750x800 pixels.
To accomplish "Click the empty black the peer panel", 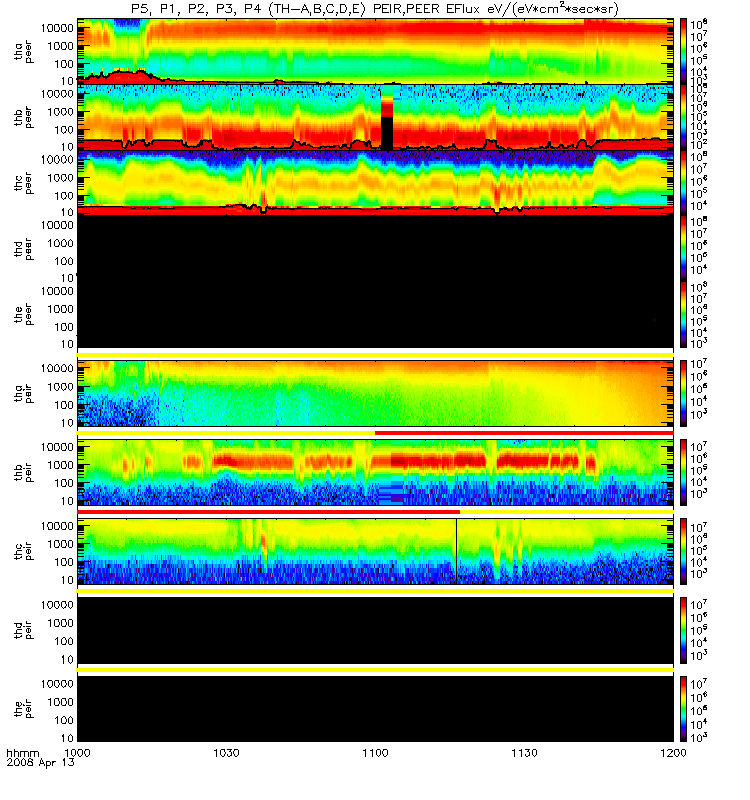I will coord(375,314).
